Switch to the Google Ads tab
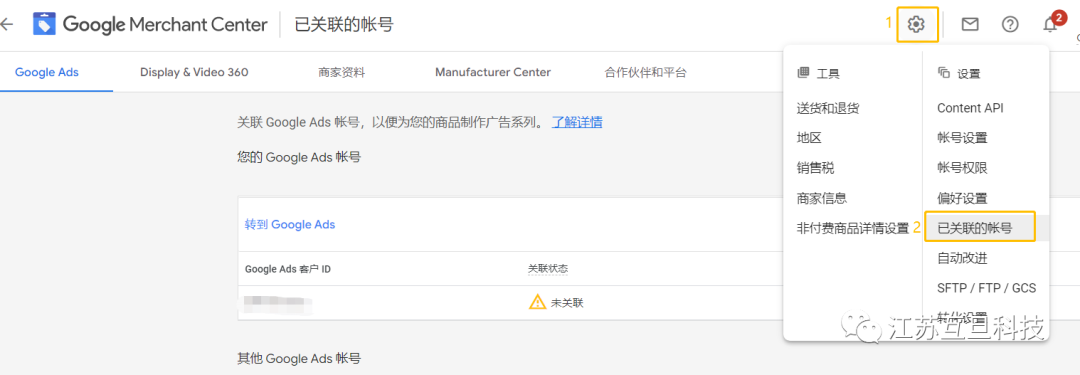The height and width of the screenshot is (375, 1080). tap(47, 72)
